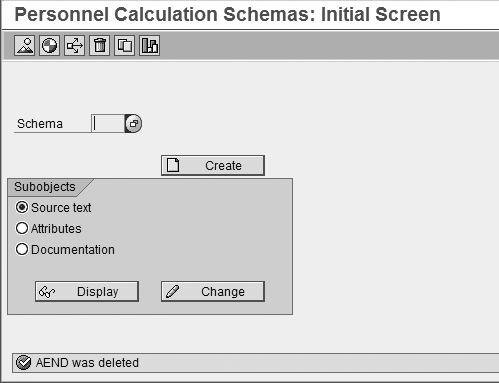499x383 pixels.
Task: Select the Documentation radio button
Action: (x=22, y=249)
